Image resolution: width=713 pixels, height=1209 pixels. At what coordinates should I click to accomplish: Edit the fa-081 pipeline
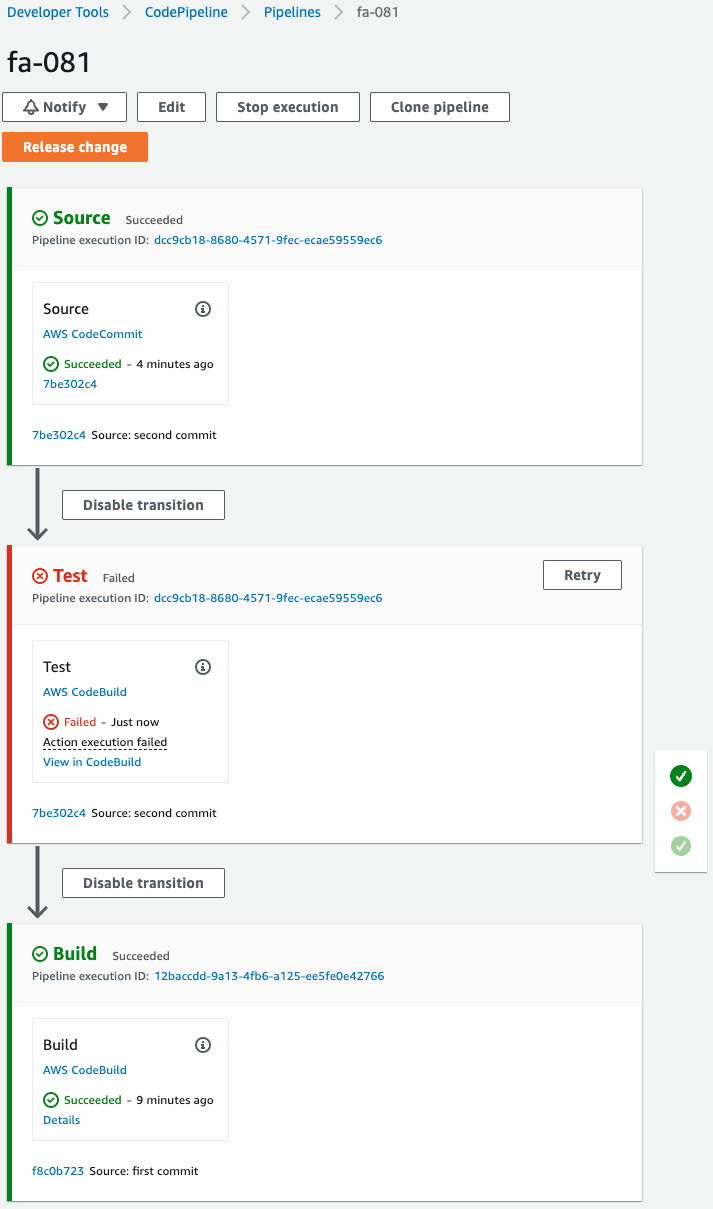tap(170, 107)
